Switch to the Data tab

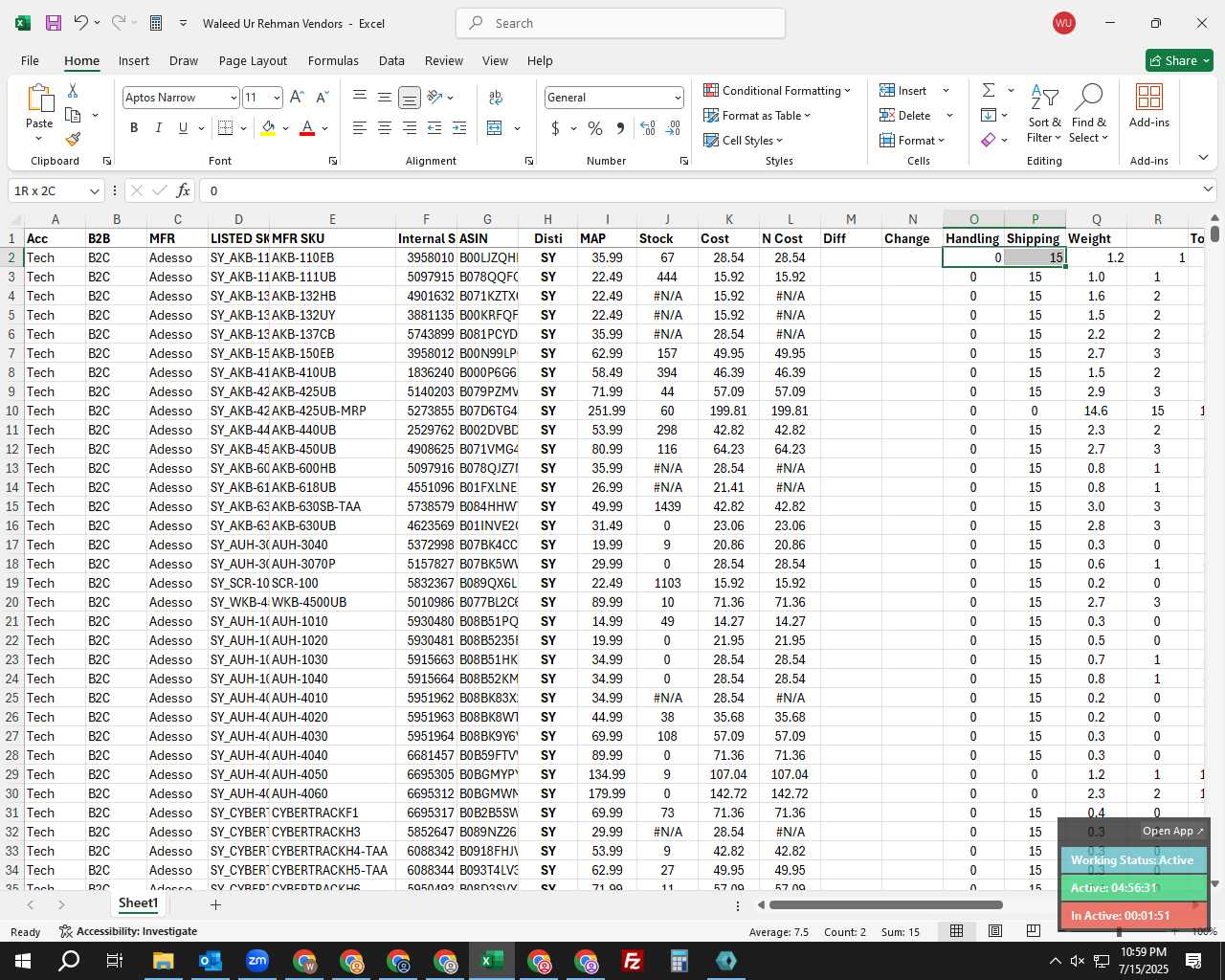[x=391, y=60]
